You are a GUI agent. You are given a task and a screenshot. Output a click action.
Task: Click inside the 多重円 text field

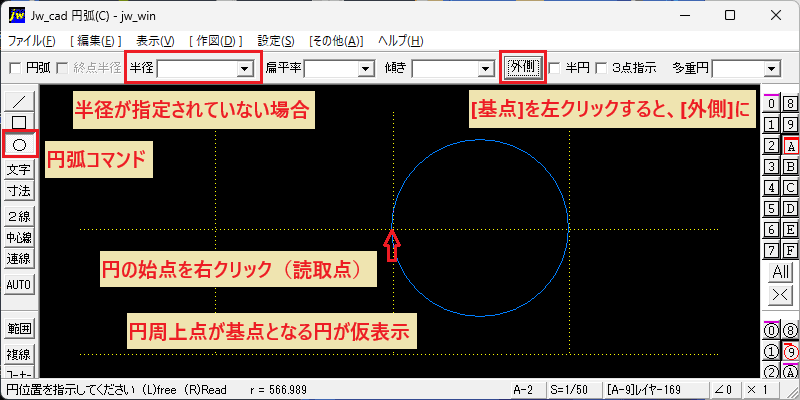pos(738,68)
